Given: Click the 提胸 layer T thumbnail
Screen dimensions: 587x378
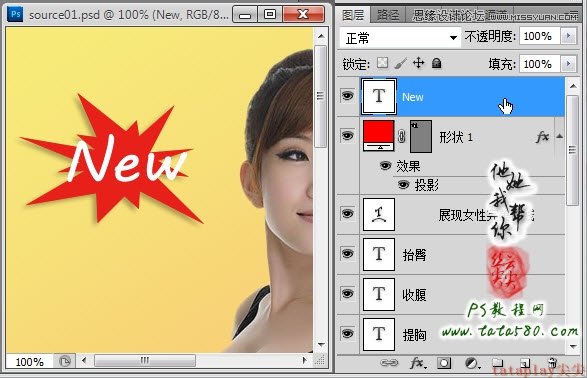Looking at the screenshot, I should (x=378, y=334).
